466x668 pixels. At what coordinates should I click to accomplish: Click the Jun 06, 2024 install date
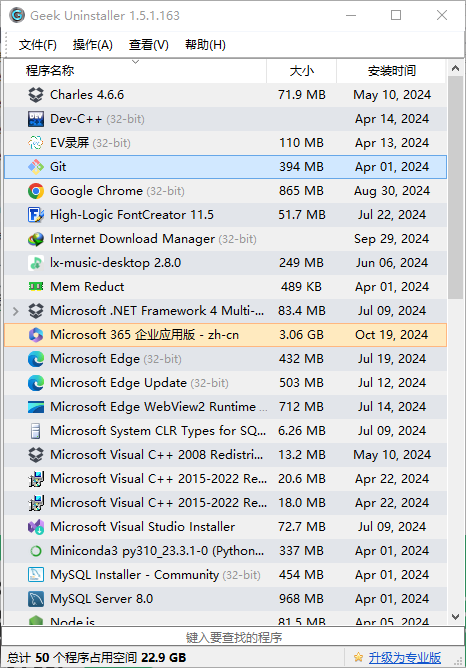pos(391,263)
